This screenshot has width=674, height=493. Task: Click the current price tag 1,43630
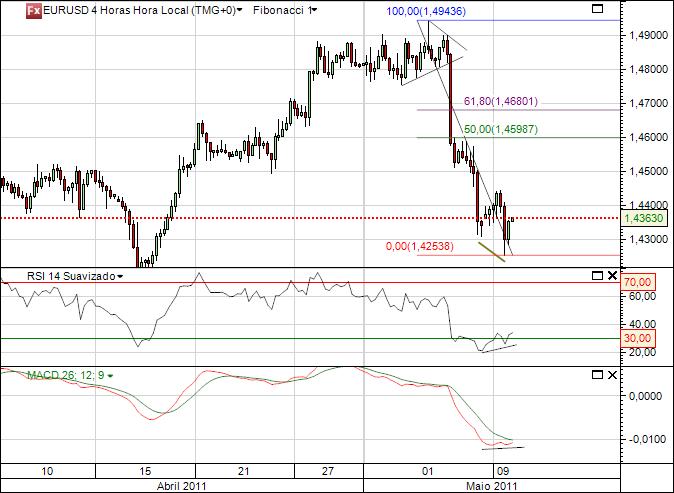(x=643, y=218)
